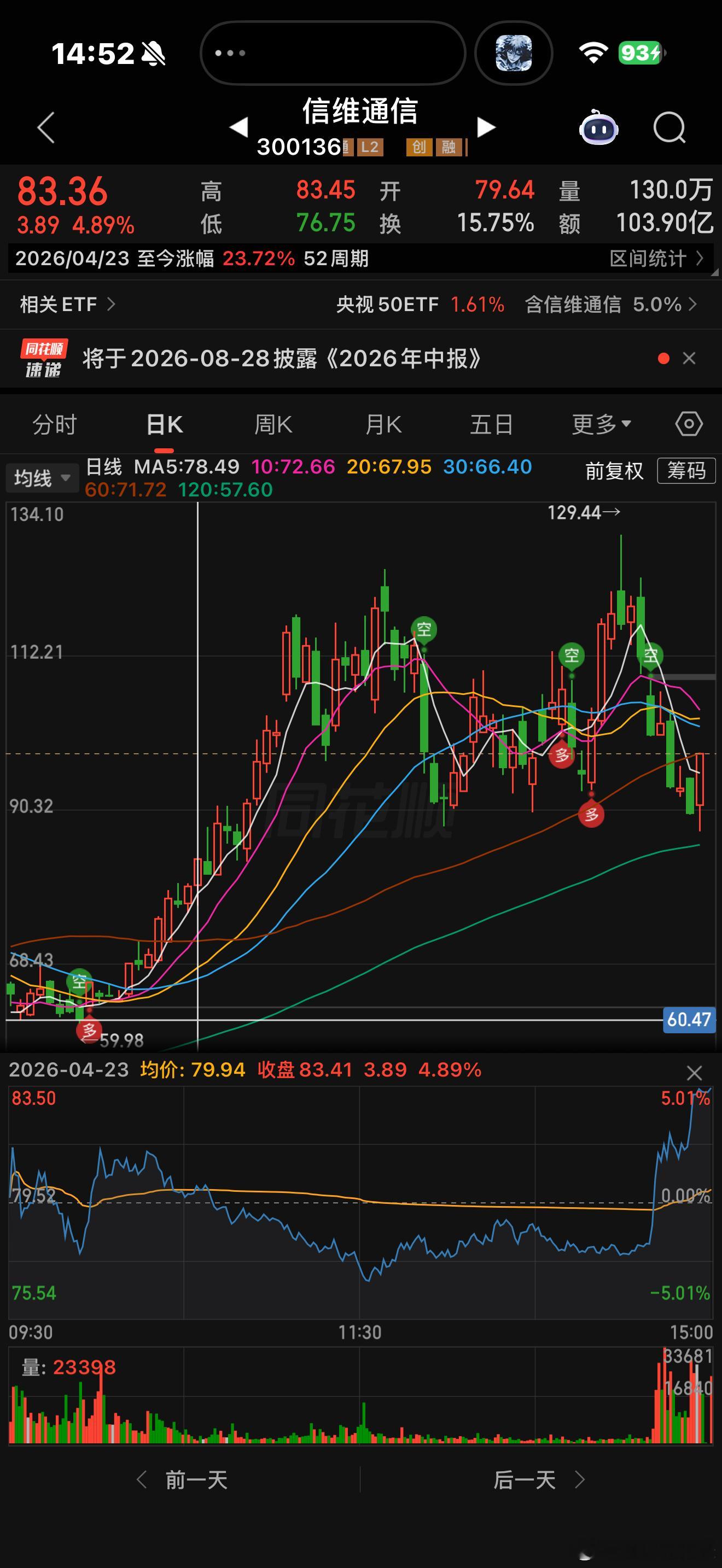Image resolution: width=722 pixels, height=1568 pixels.
Task: Open the 筹码 chip distribution button
Action: (686, 471)
